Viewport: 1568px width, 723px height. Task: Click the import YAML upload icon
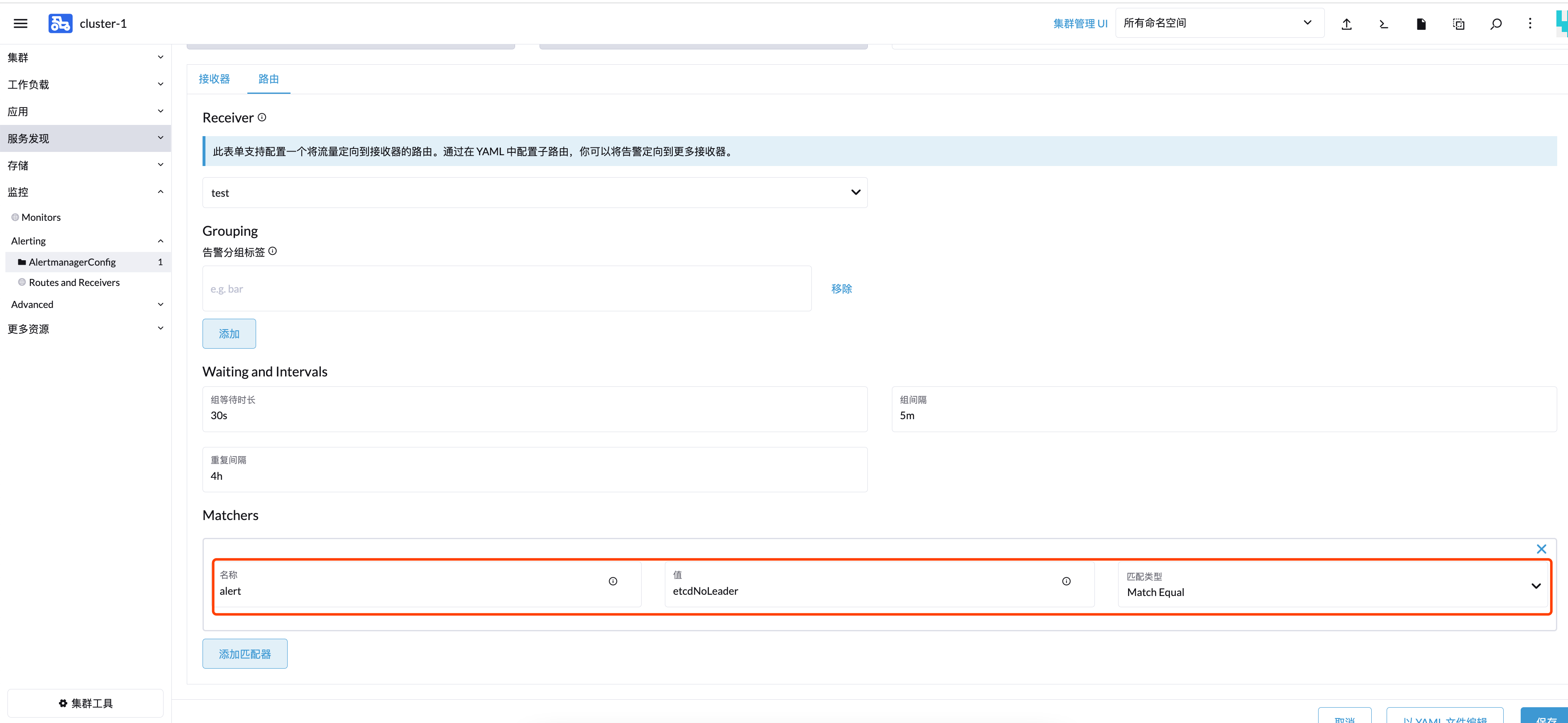tap(1346, 24)
